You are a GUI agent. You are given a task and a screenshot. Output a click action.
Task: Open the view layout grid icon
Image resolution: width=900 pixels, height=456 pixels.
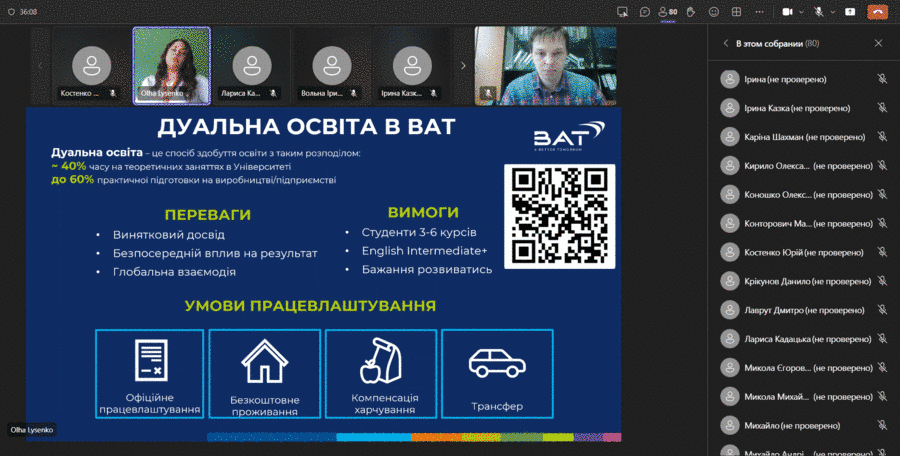pyautogui.click(x=736, y=11)
